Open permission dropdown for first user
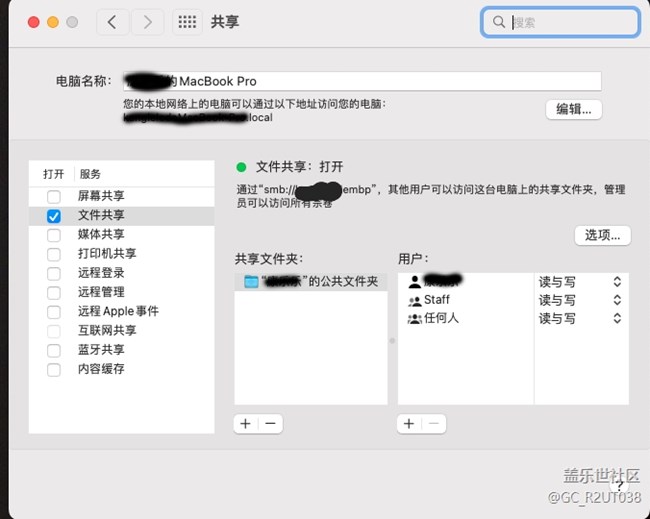650x519 pixels. click(617, 282)
